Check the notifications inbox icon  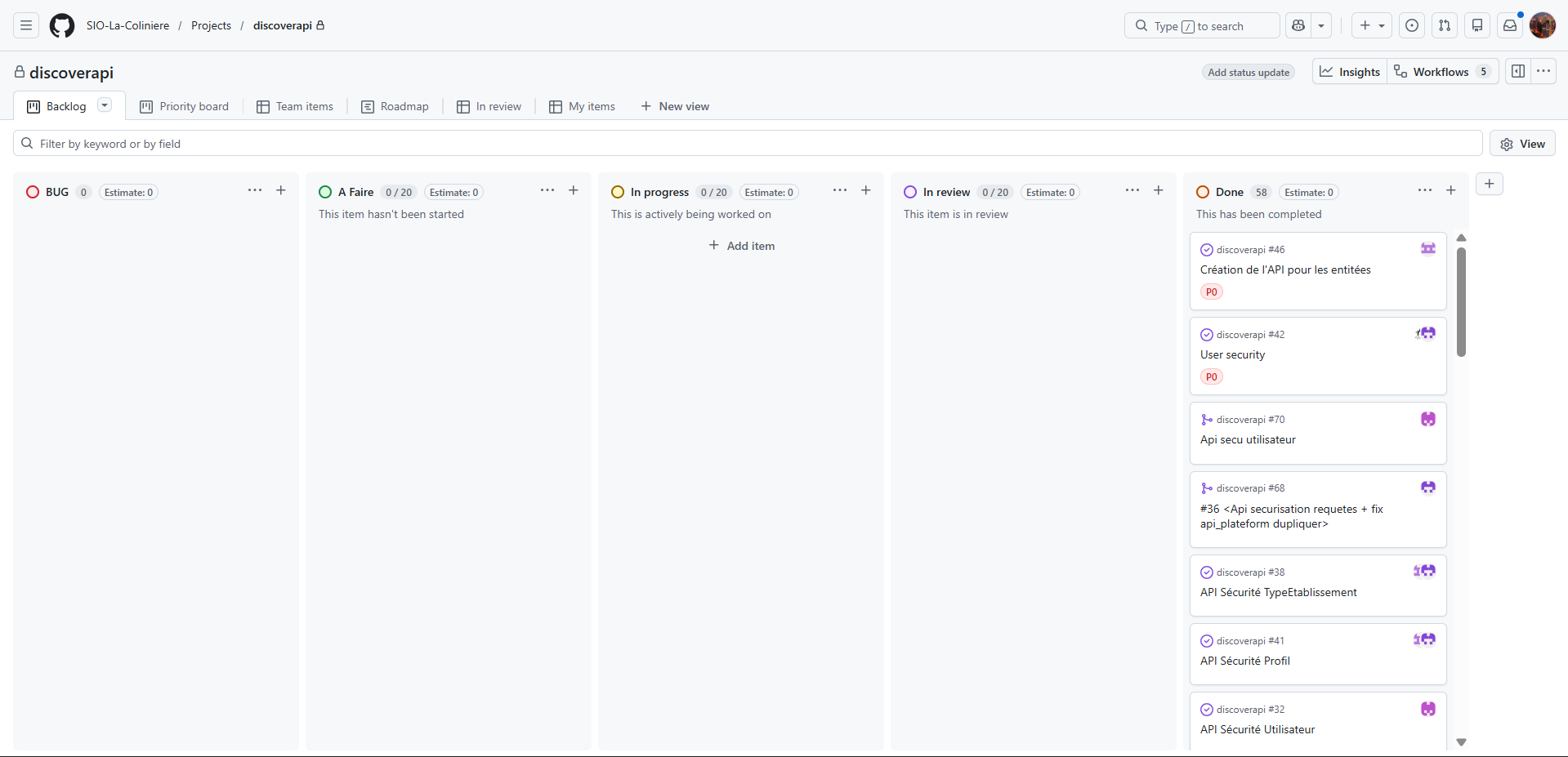1508,25
